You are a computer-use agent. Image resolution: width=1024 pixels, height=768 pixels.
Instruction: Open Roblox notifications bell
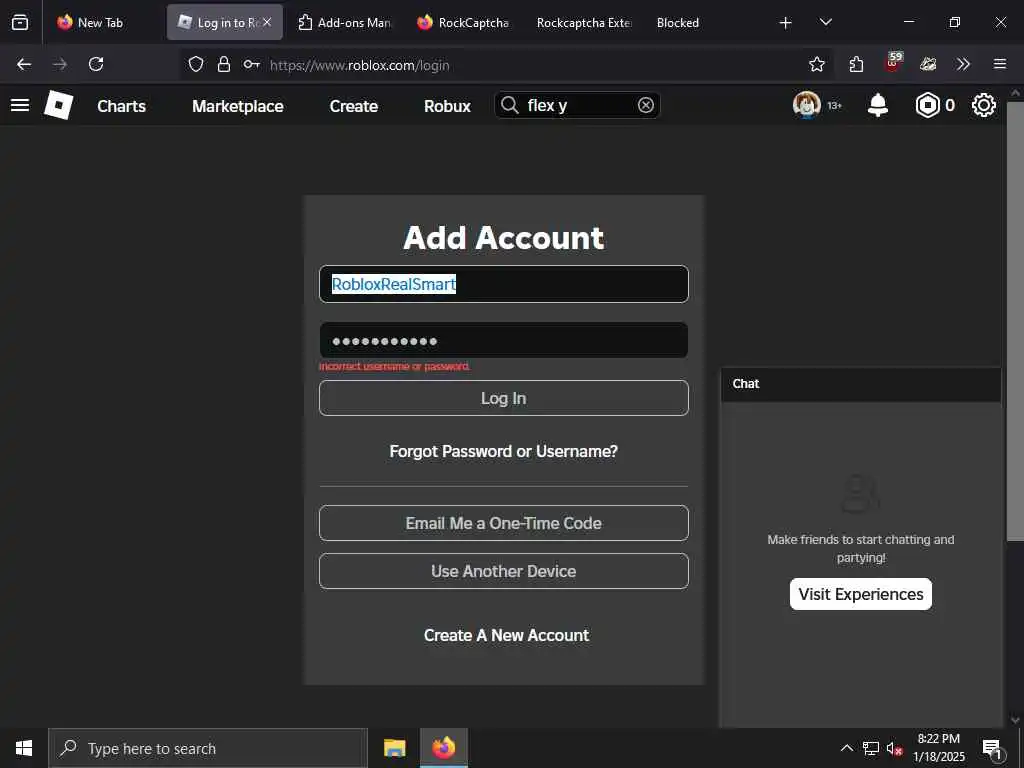[878, 105]
